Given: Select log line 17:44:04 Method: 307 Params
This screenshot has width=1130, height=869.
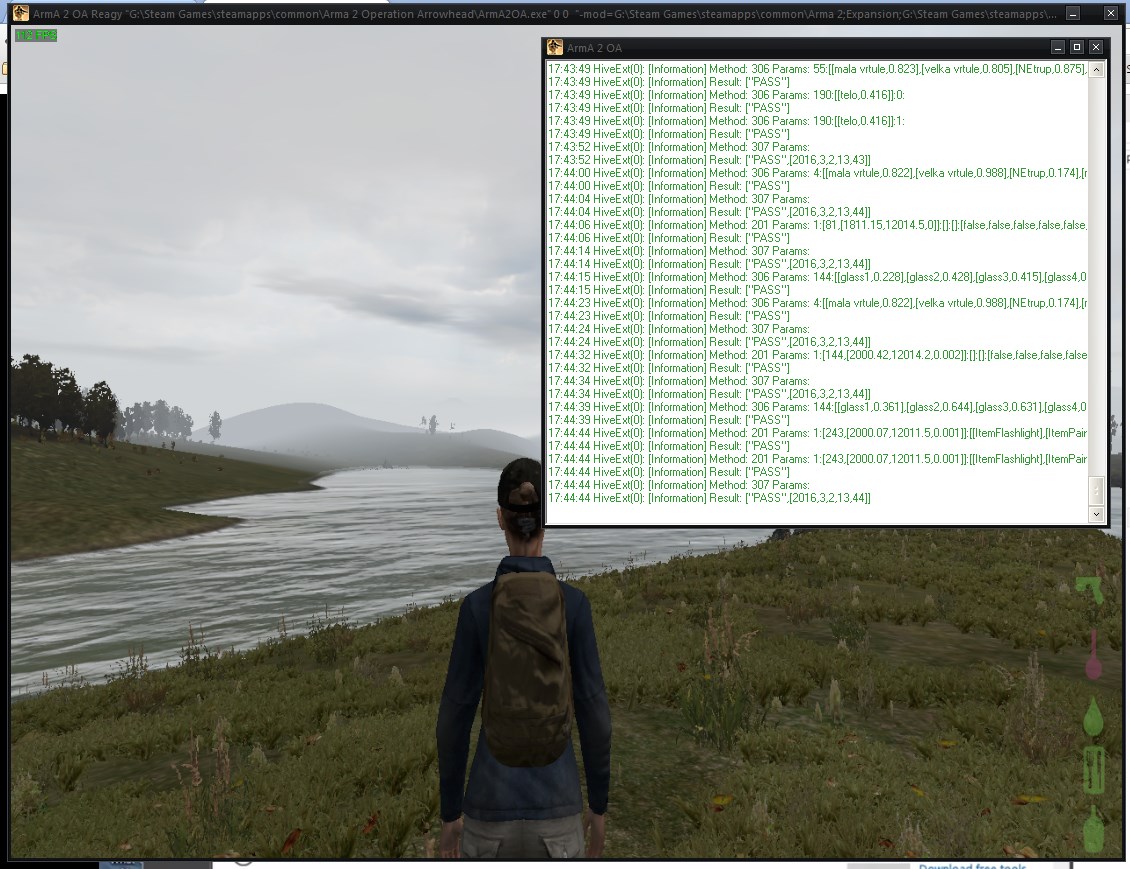Looking at the screenshot, I should click(678, 199).
